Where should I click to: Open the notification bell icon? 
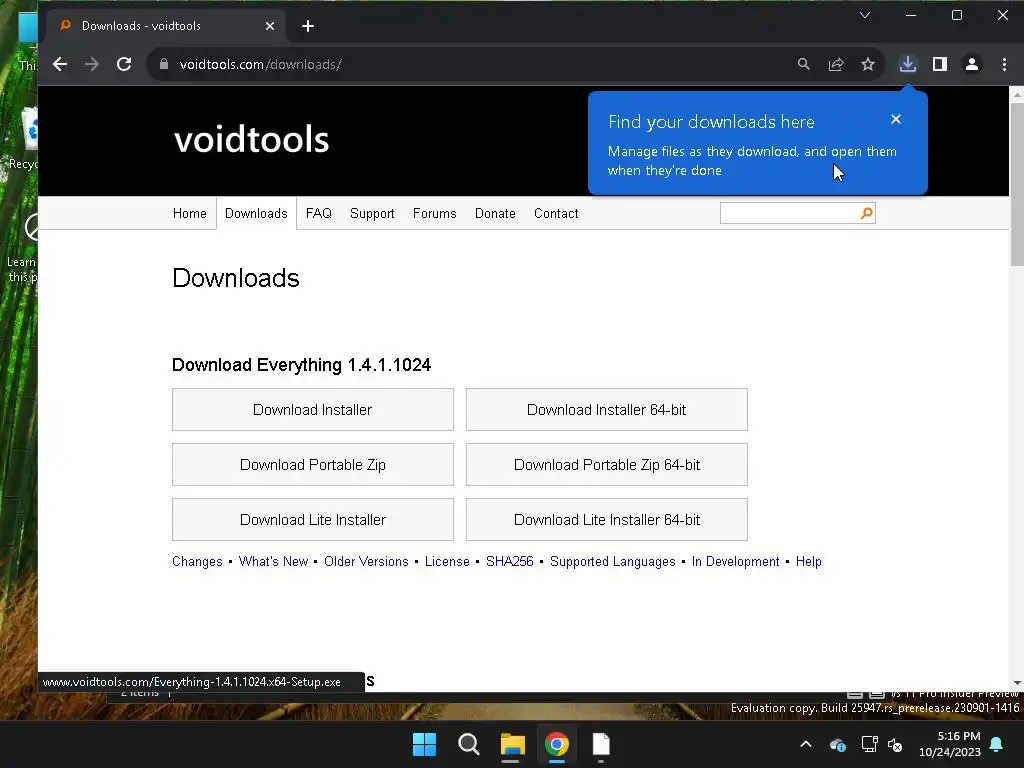(997, 744)
